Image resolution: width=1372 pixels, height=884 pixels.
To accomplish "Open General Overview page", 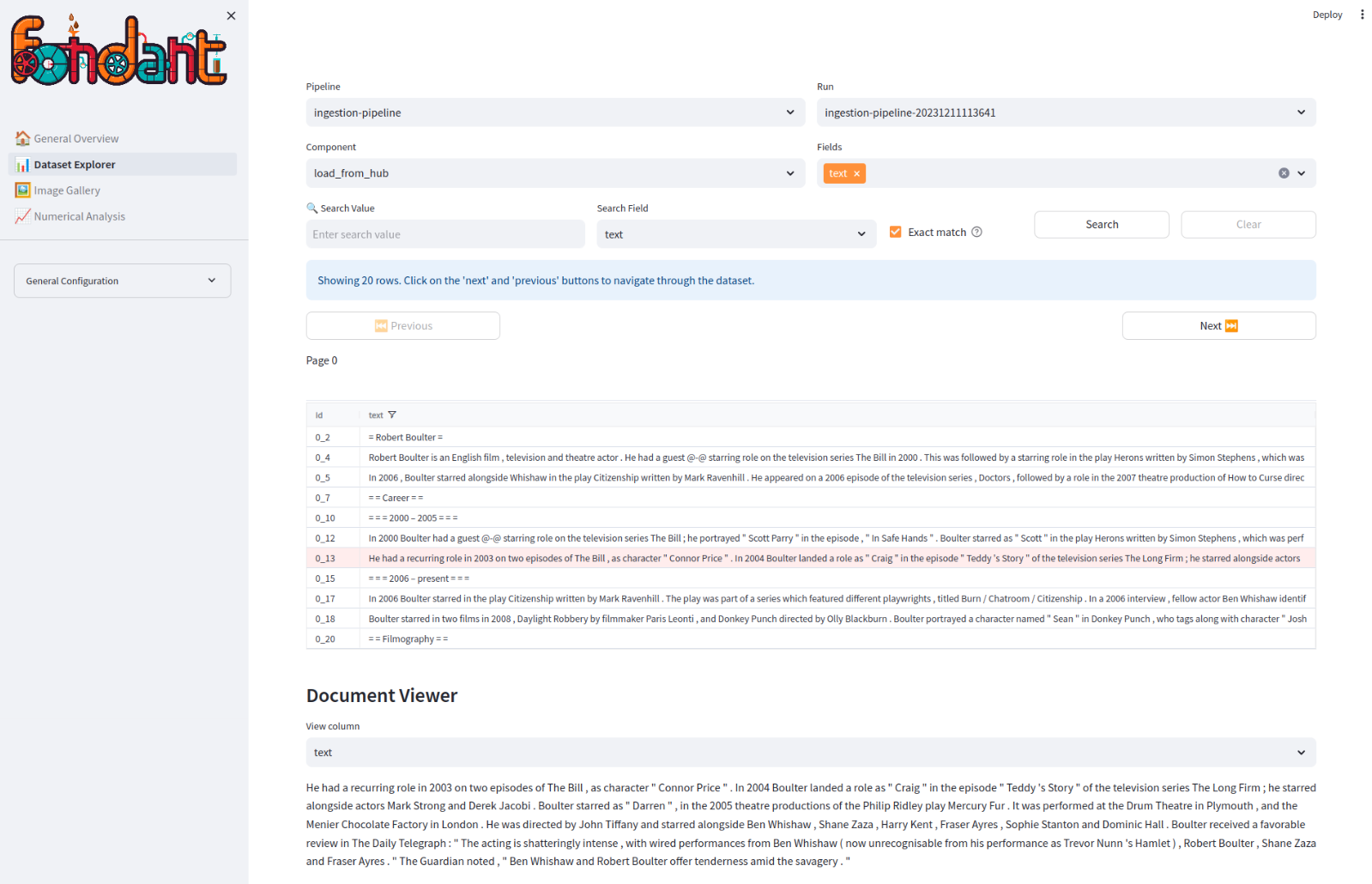I will pos(123,138).
